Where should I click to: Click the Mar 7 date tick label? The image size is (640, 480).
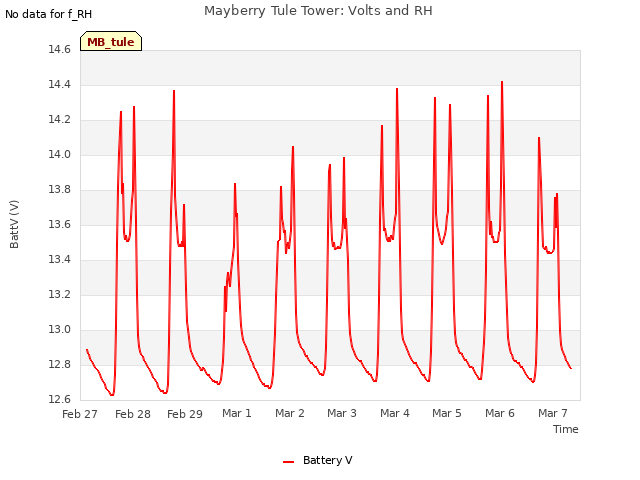click(x=553, y=413)
